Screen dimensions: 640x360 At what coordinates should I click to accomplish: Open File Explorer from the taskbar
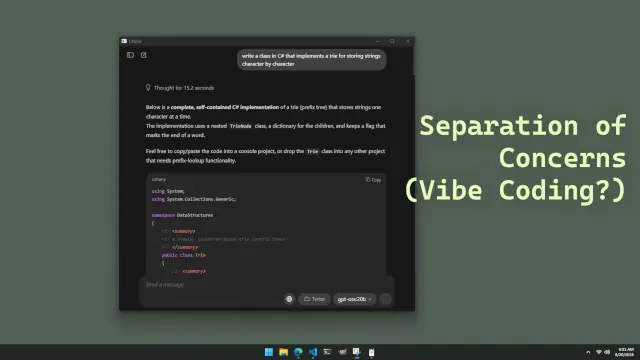[284, 352]
